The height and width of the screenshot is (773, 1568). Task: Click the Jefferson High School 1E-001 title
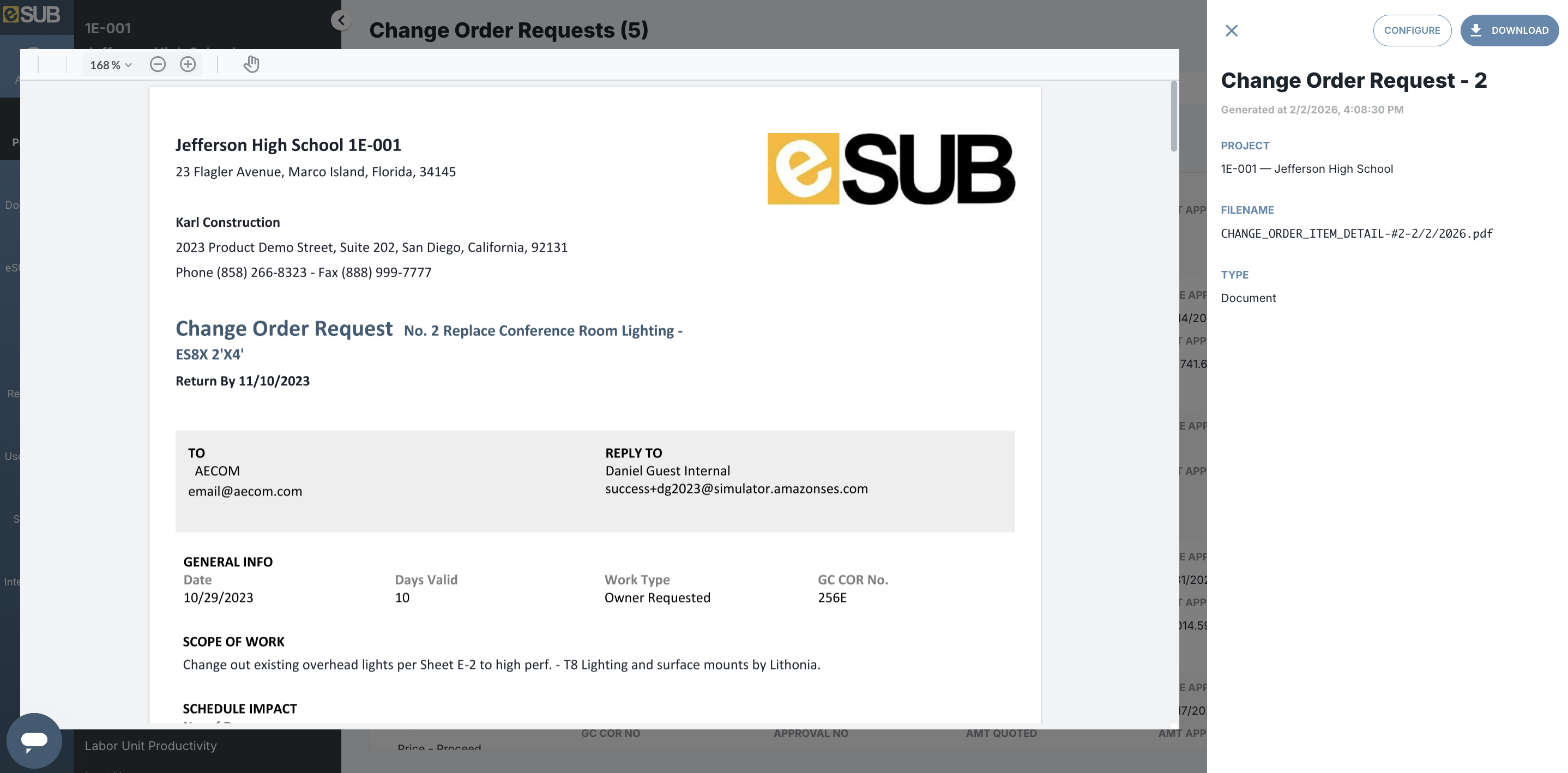point(288,145)
